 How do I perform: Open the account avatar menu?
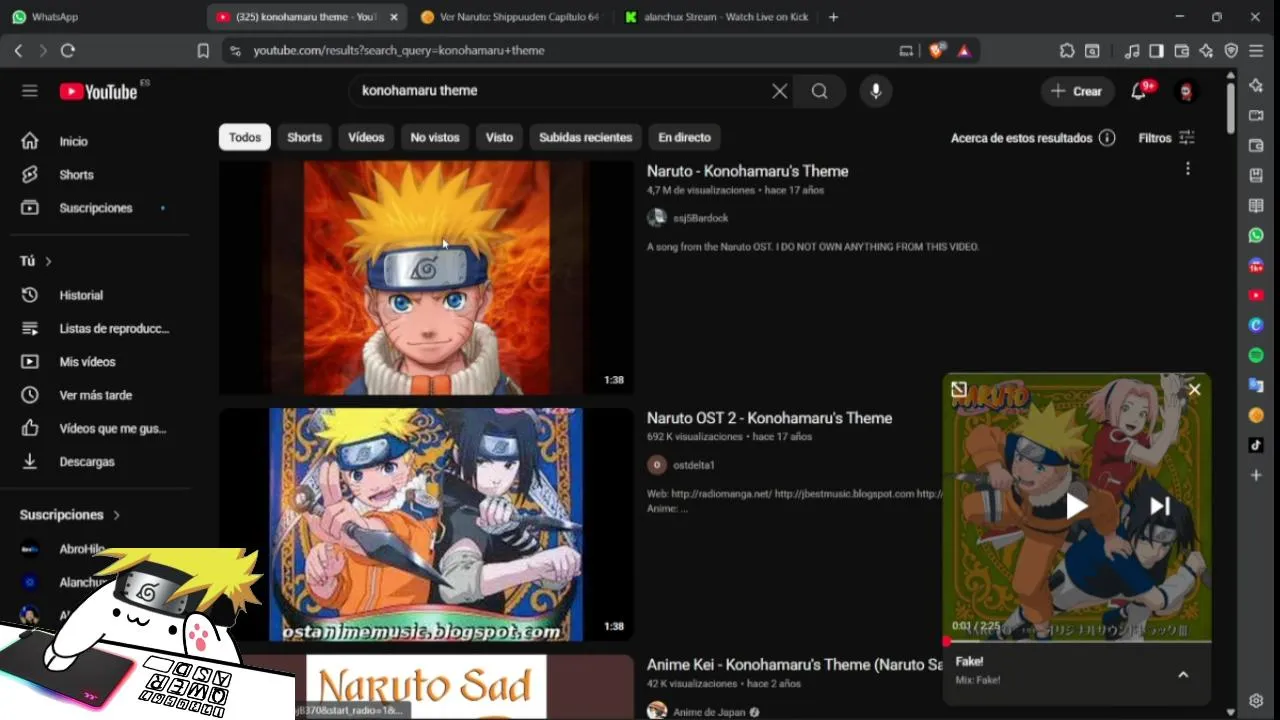(1186, 91)
